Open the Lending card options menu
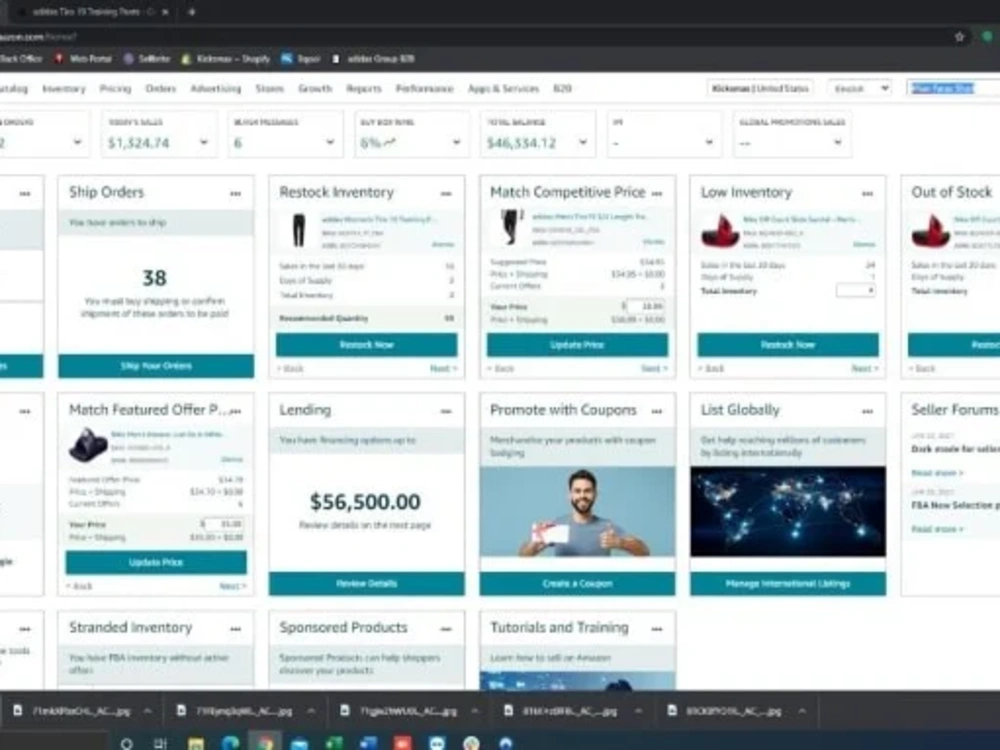1000x750 pixels. point(446,411)
